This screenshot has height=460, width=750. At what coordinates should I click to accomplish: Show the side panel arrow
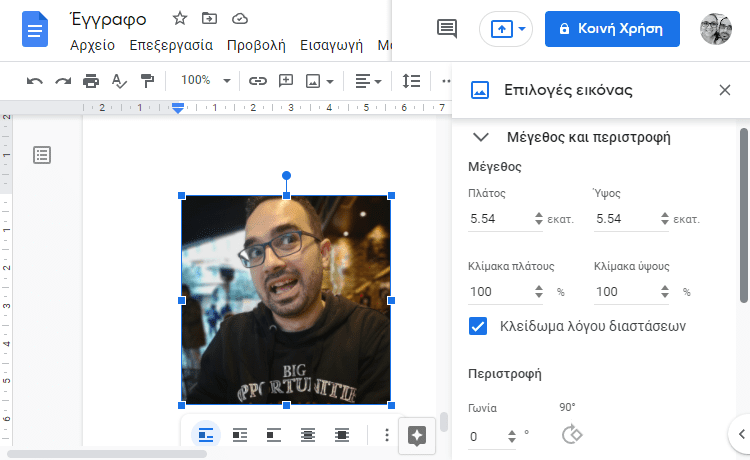(x=740, y=434)
